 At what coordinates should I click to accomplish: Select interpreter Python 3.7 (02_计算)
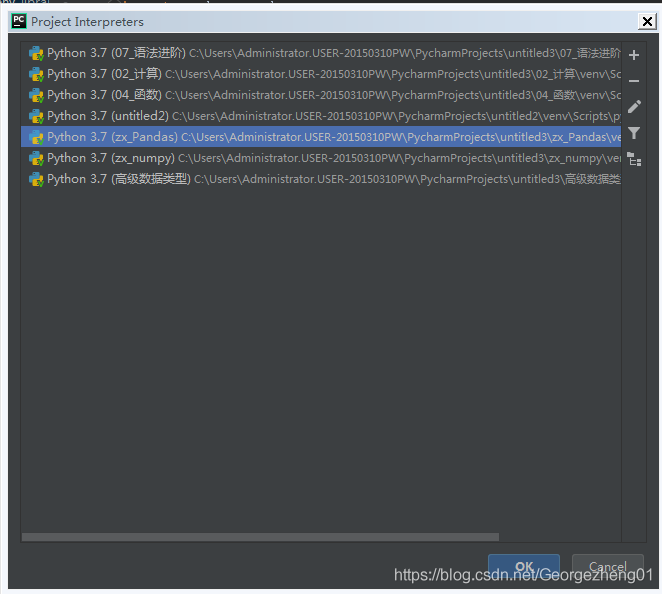(321, 74)
